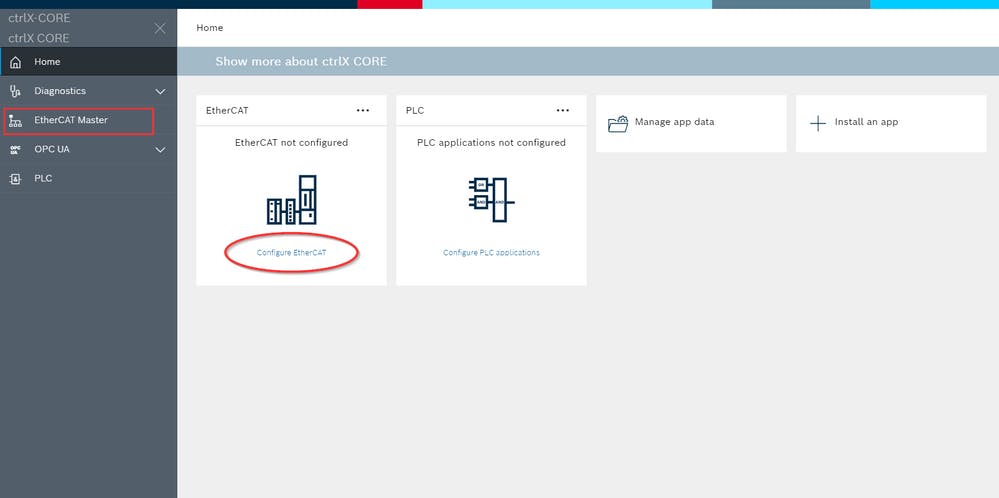Open the Home item in sidebar
Viewport: 999px width, 498px height.
point(89,62)
